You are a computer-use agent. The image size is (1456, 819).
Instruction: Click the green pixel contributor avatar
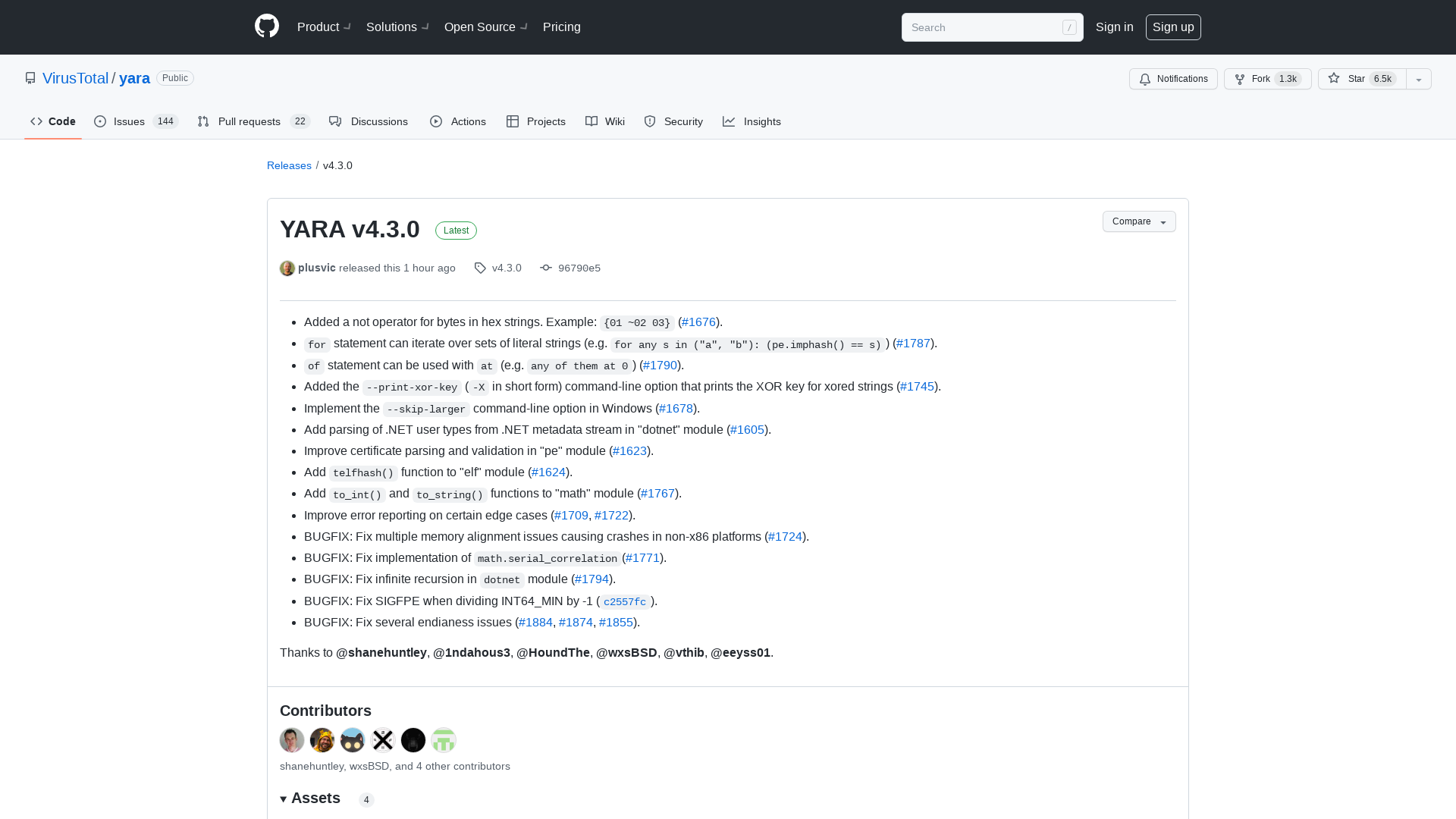click(444, 740)
